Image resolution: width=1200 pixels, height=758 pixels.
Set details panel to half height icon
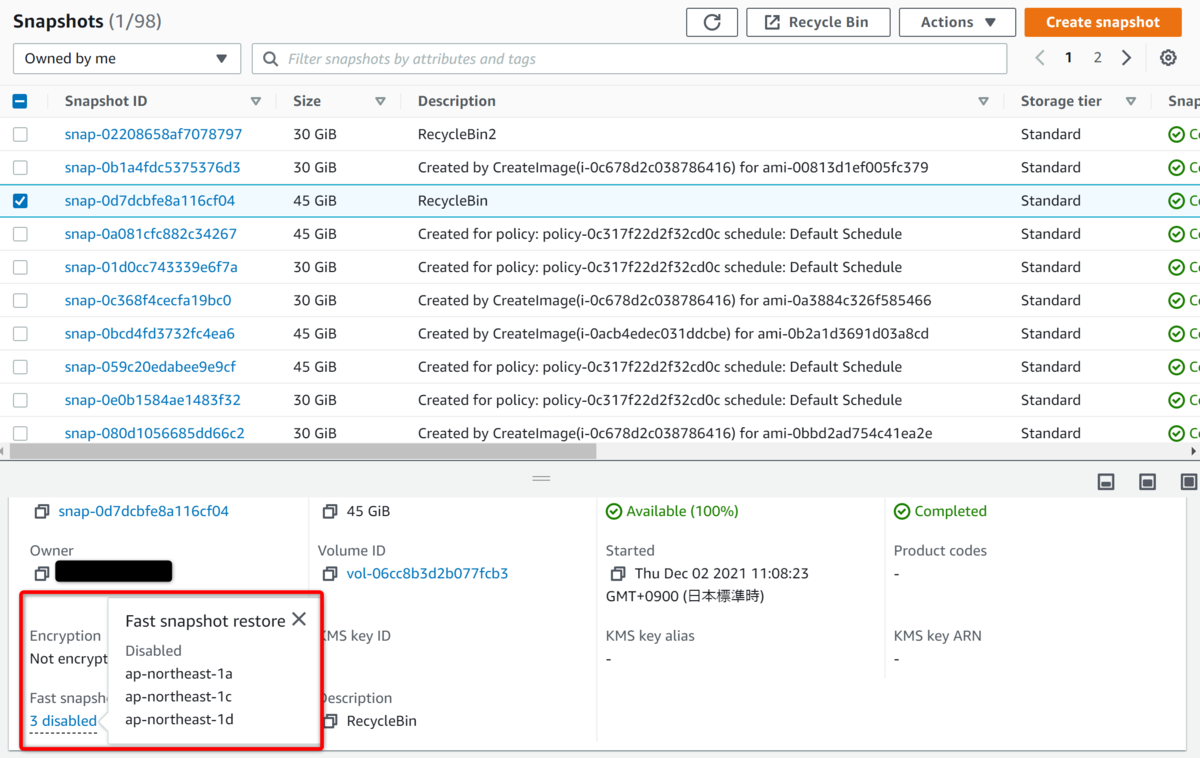pos(1148,482)
